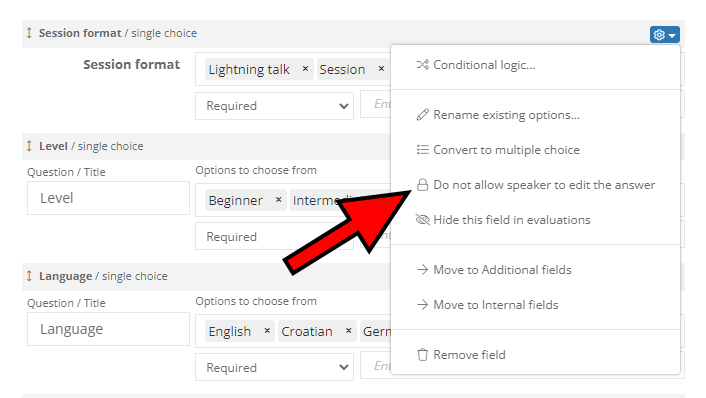Remove the Croatian option tag

348,330
